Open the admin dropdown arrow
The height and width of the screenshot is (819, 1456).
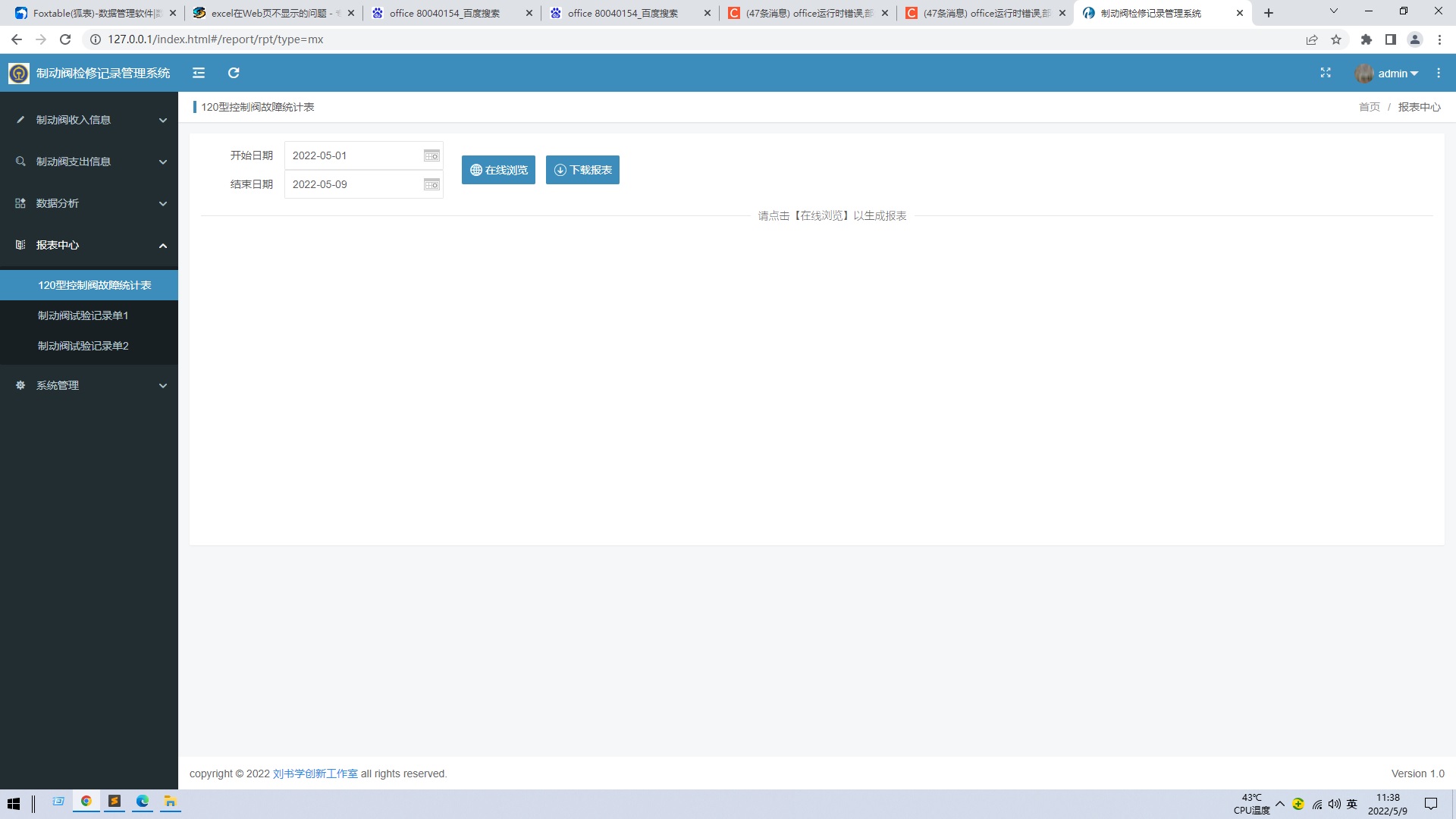coord(1414,74)
